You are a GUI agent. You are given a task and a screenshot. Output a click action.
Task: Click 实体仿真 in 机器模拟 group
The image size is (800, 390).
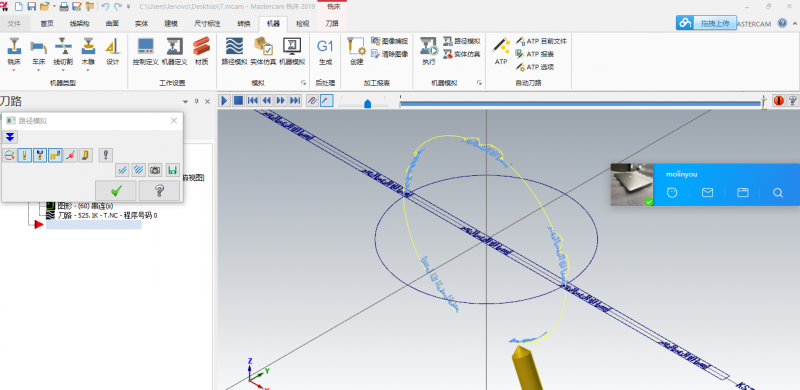tap(462, 54)
